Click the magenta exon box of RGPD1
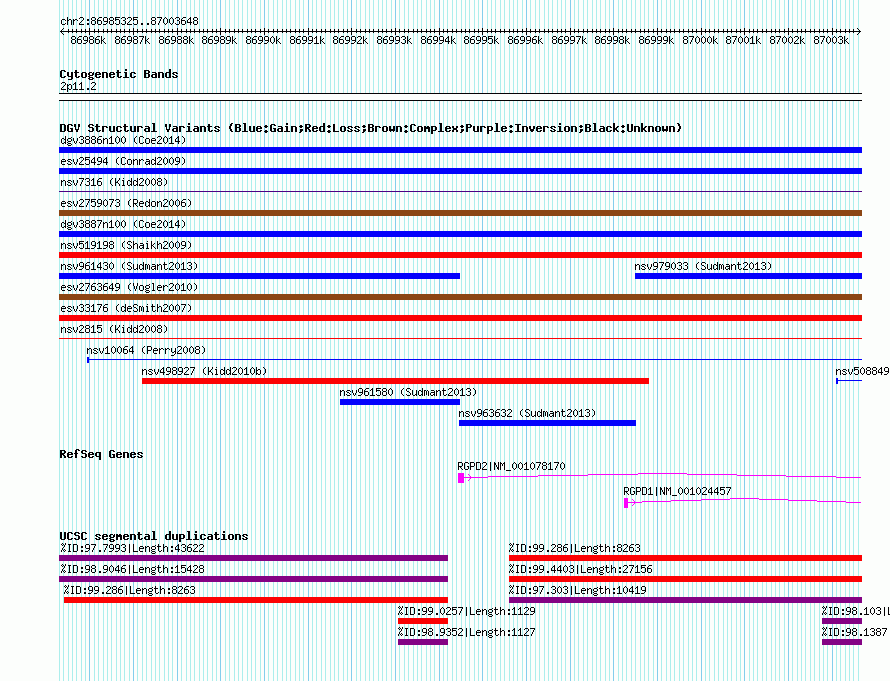890x681 pixels. click(x=626, y=503)
